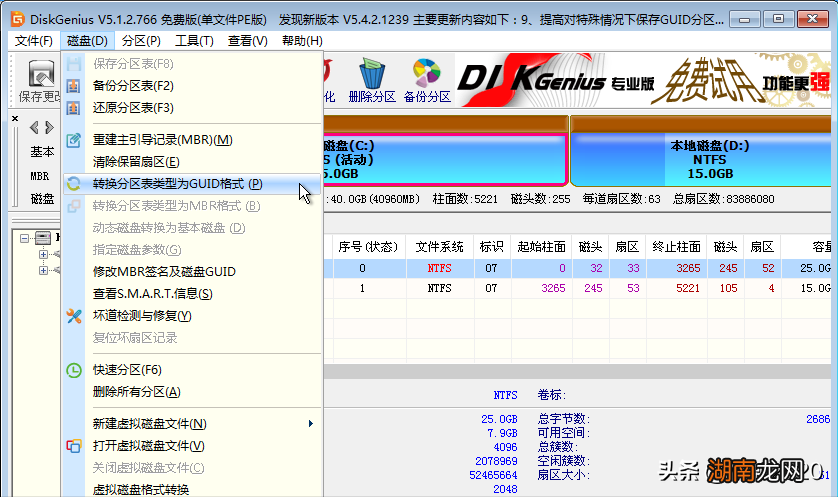The width and height of the screenshot is (838, 497).
Task: Open the 查看(V) menu
Action: point(247,41)
